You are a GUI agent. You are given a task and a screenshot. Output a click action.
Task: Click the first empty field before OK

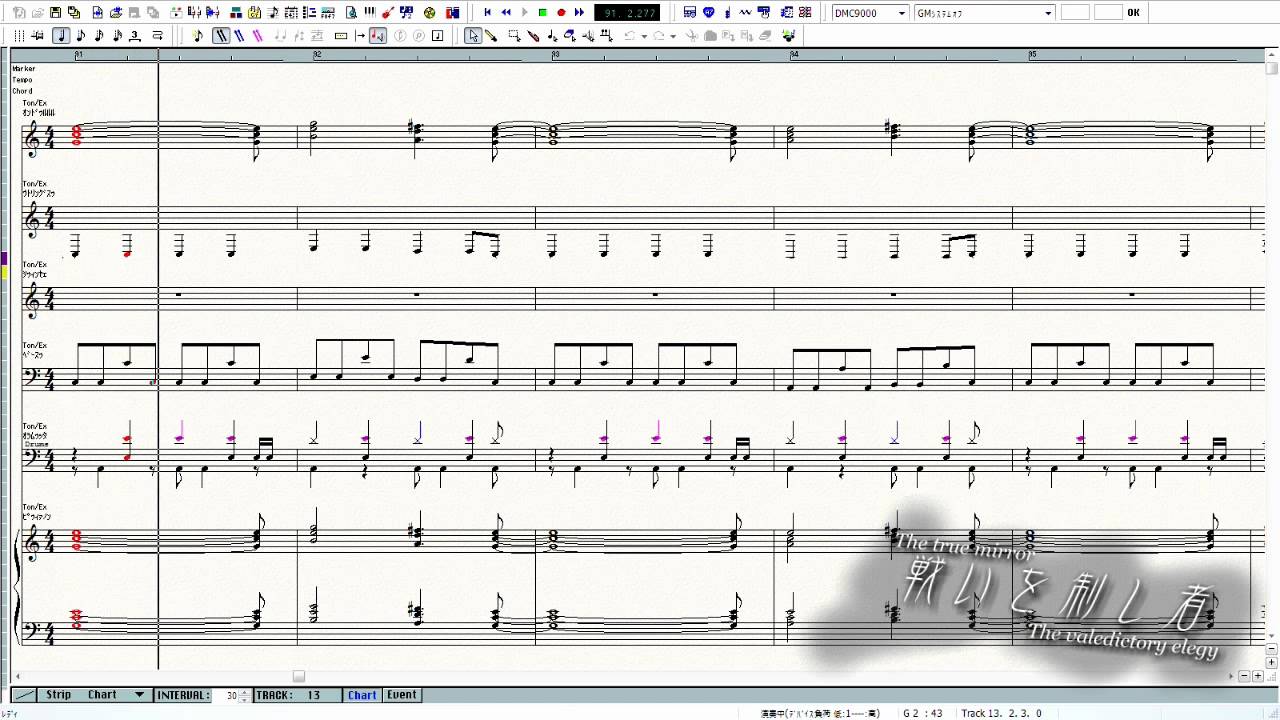(x=1075, y=13)
